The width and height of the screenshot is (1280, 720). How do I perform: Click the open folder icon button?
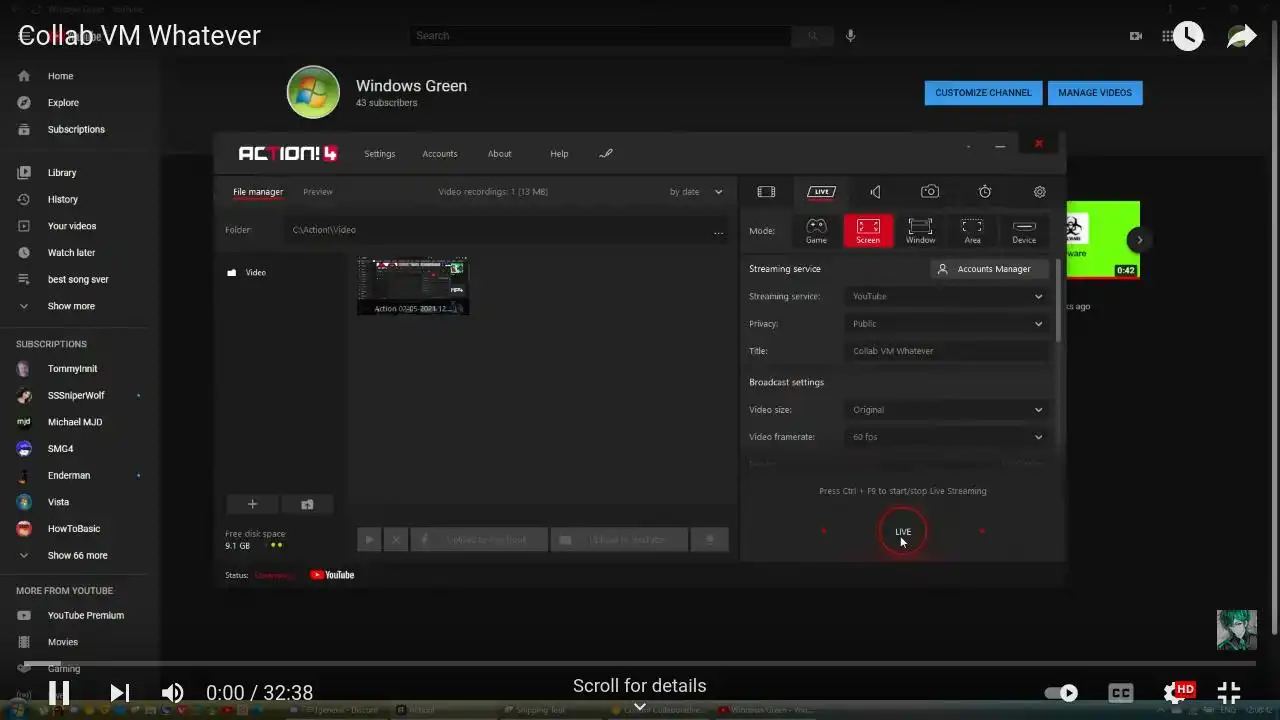tap(307, 505)
